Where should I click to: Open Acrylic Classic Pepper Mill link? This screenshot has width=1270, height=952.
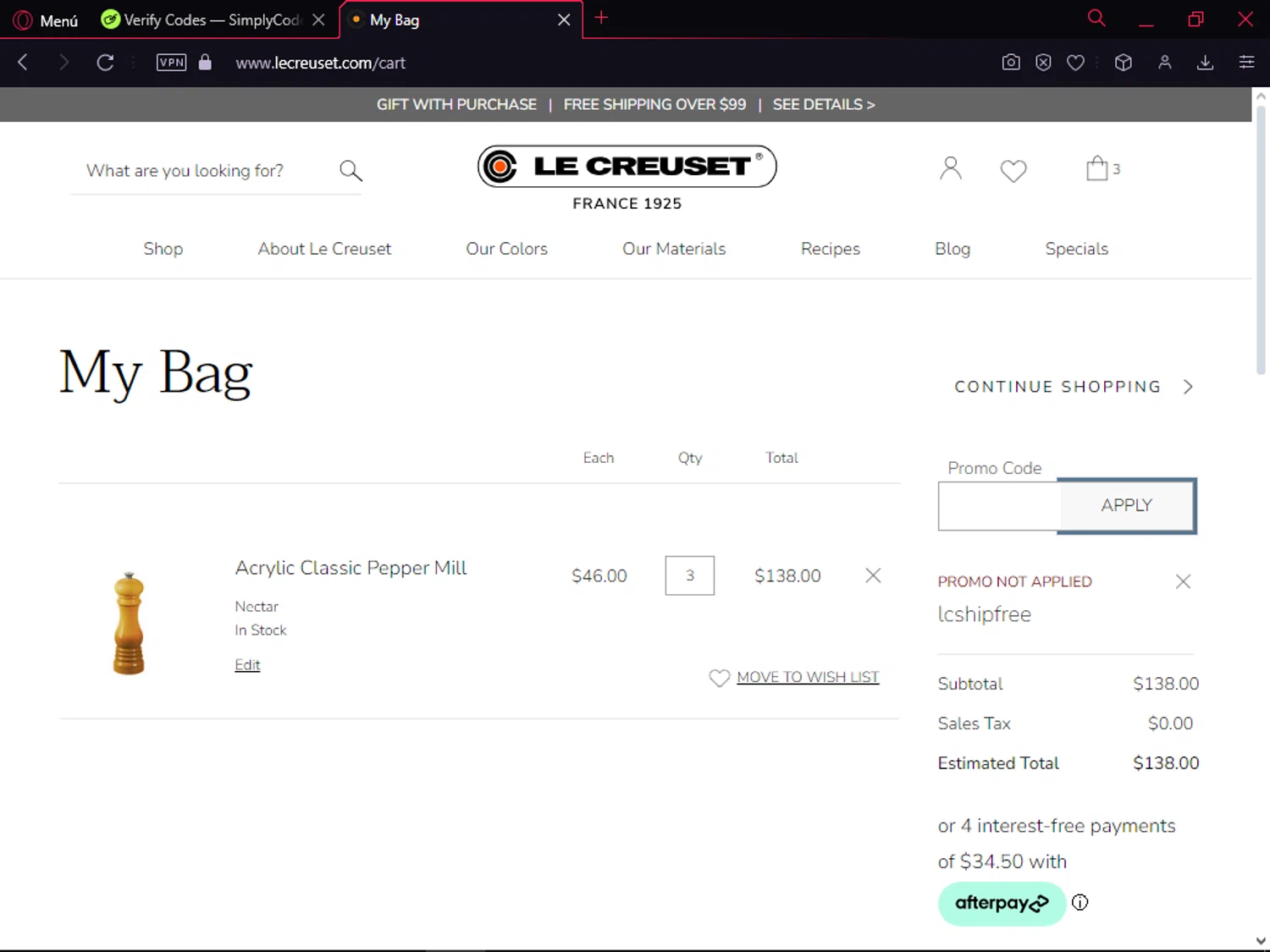click(x=351, y=568)
